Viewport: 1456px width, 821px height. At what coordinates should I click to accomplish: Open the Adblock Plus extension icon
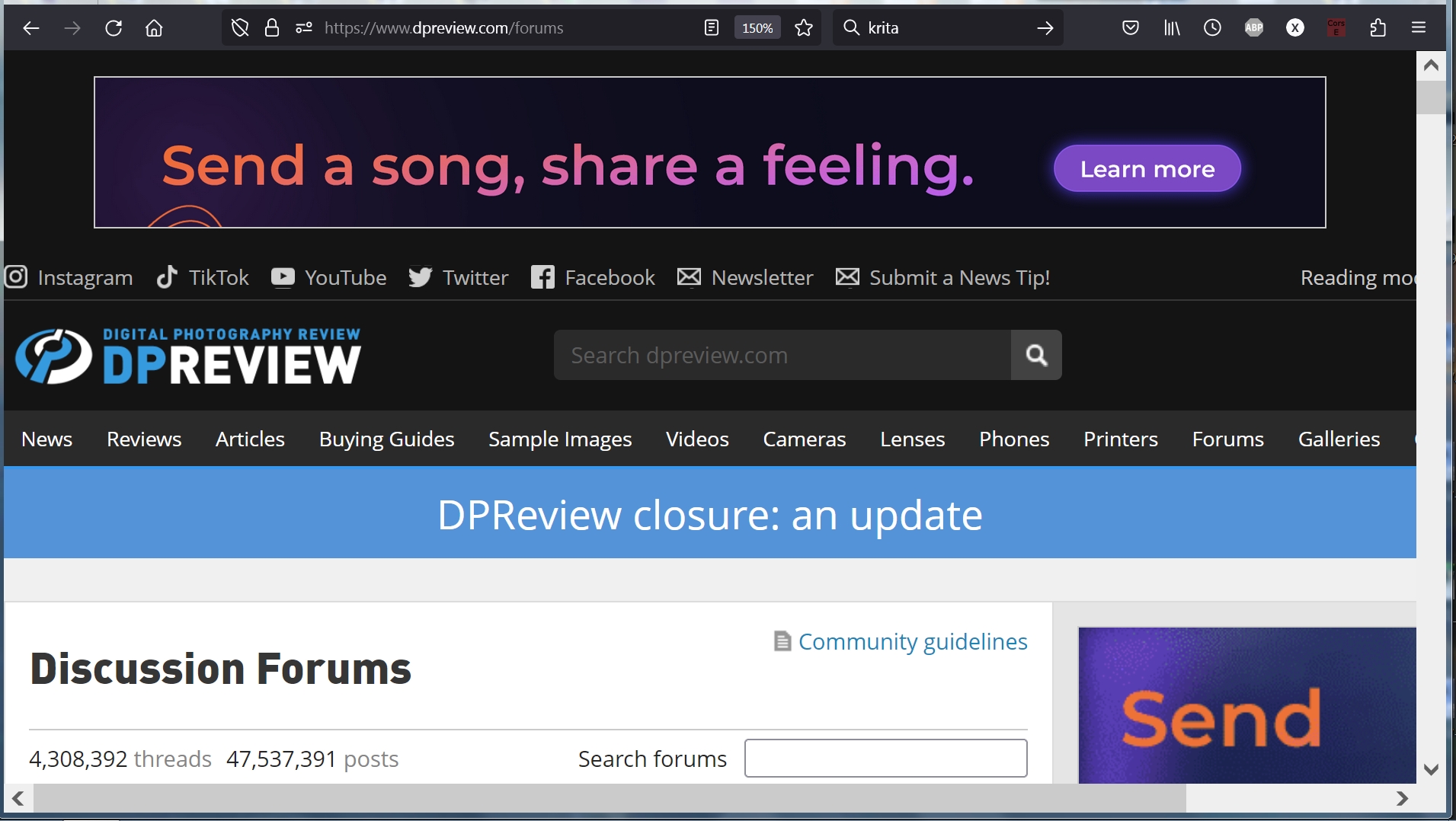click(1253, 28)
